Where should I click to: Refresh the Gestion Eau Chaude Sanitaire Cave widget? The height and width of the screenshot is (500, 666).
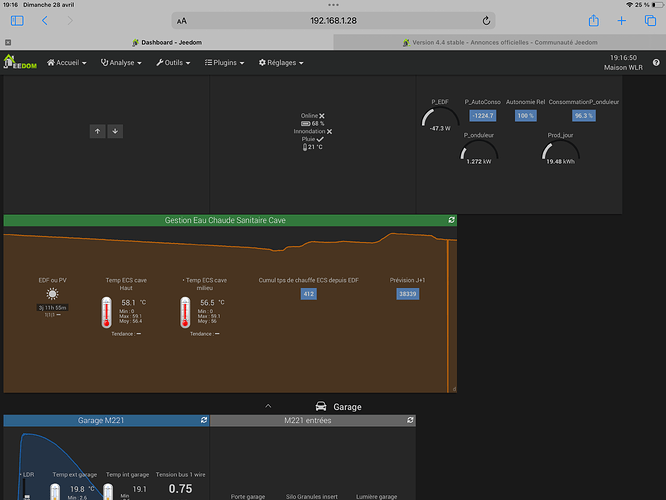[451, 220]
